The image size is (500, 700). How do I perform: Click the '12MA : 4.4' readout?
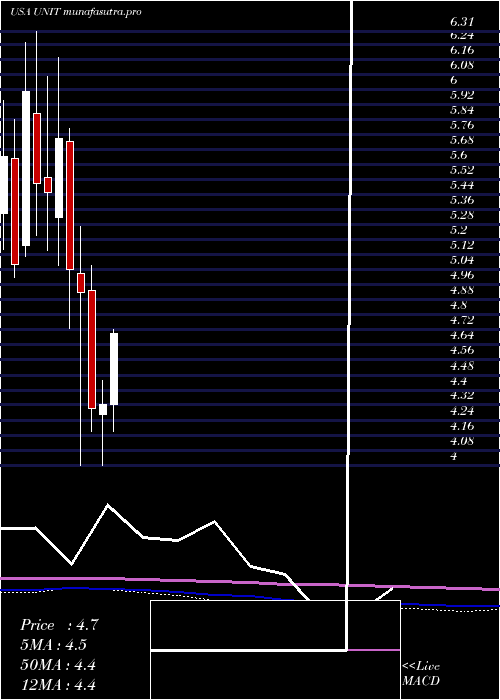coord(58,685)
